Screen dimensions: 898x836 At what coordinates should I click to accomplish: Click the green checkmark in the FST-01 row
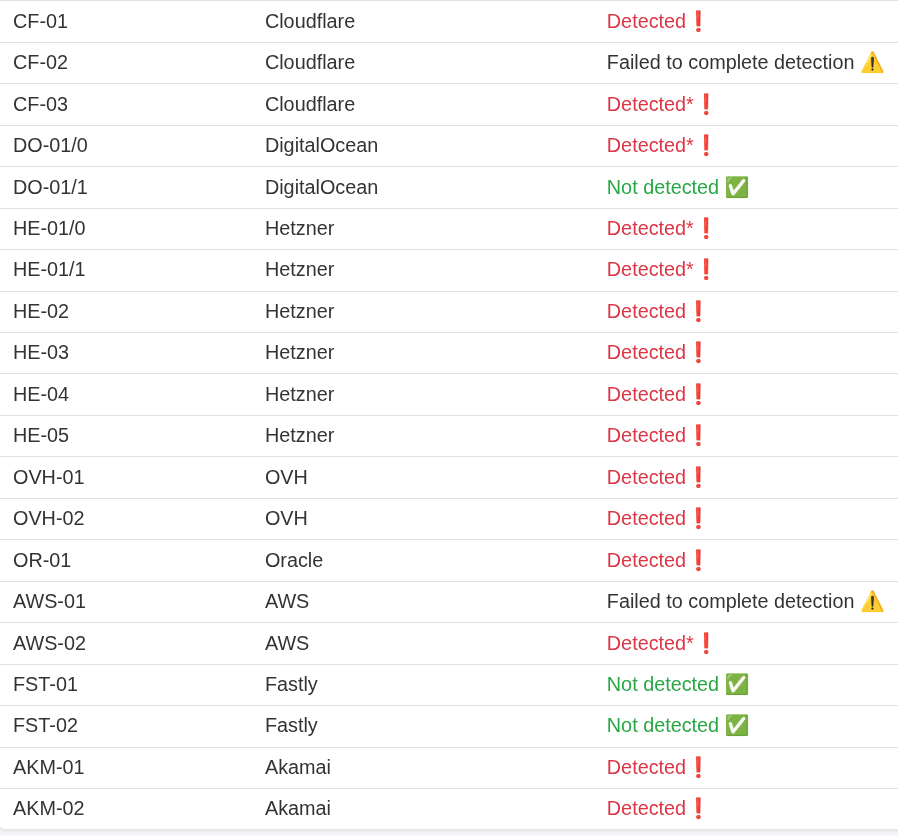736,684
